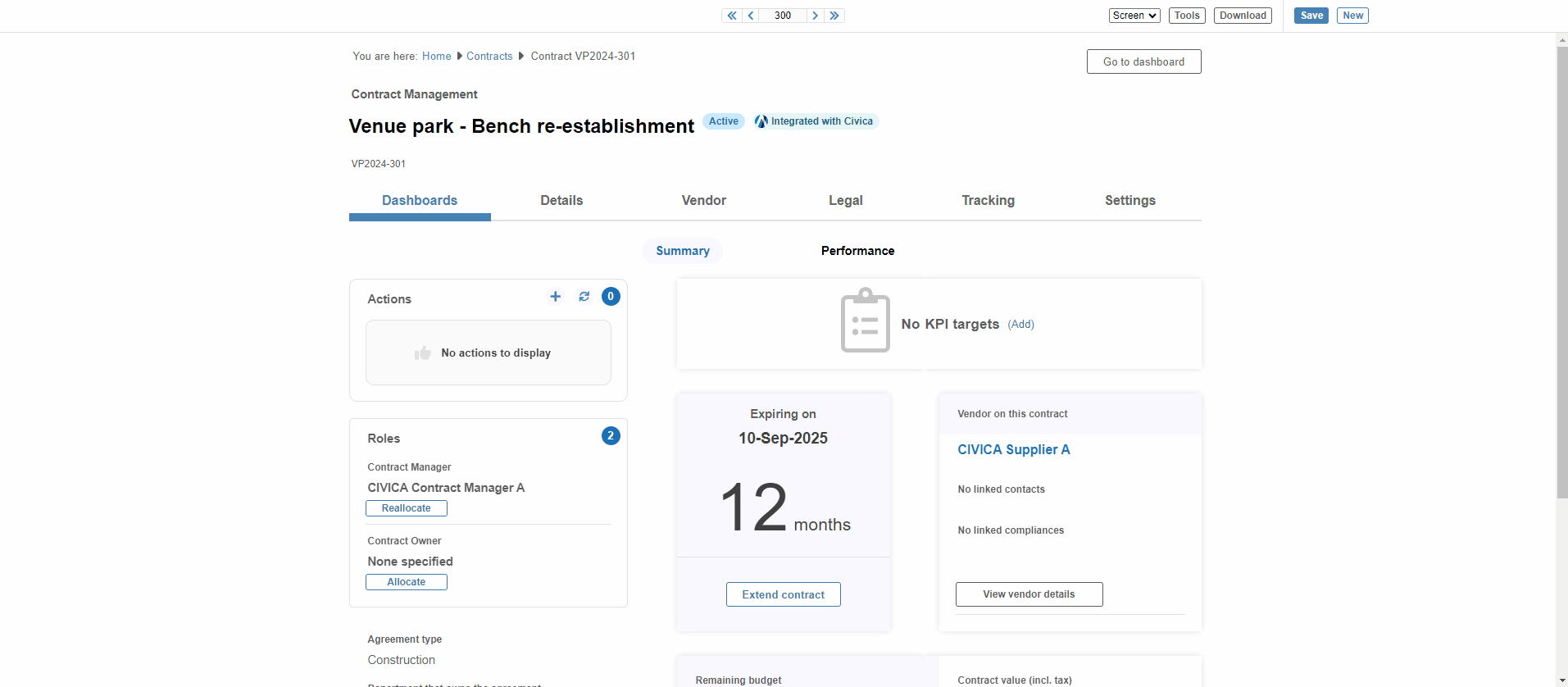The width and height of the screenshot is (1568, 687).
Task: Click the No linked compliances text
Action: coord(1011,530)
